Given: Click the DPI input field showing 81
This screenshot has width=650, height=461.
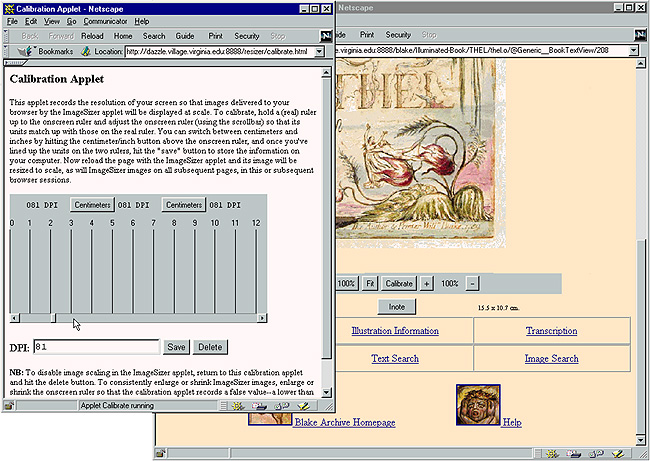Looking at the screenshot, I should pyautogui.click(x=97, y=347).
